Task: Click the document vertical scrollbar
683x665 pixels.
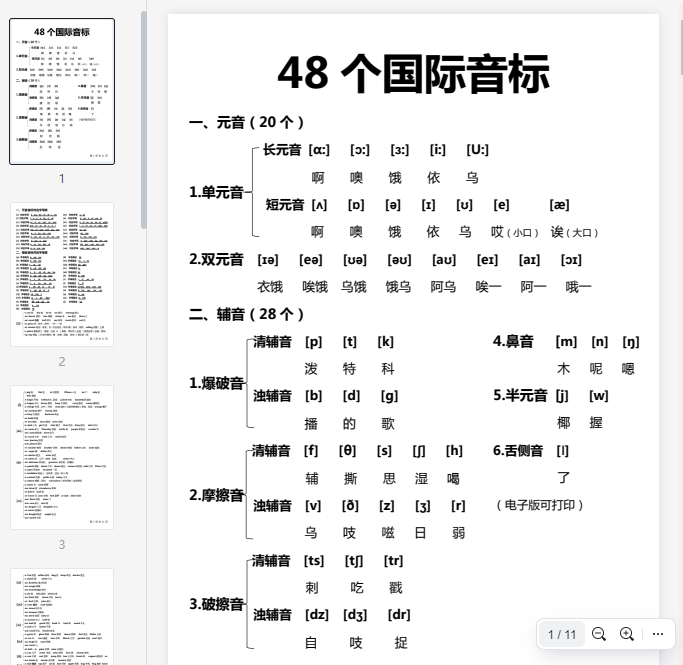Action: coord(680,48)
